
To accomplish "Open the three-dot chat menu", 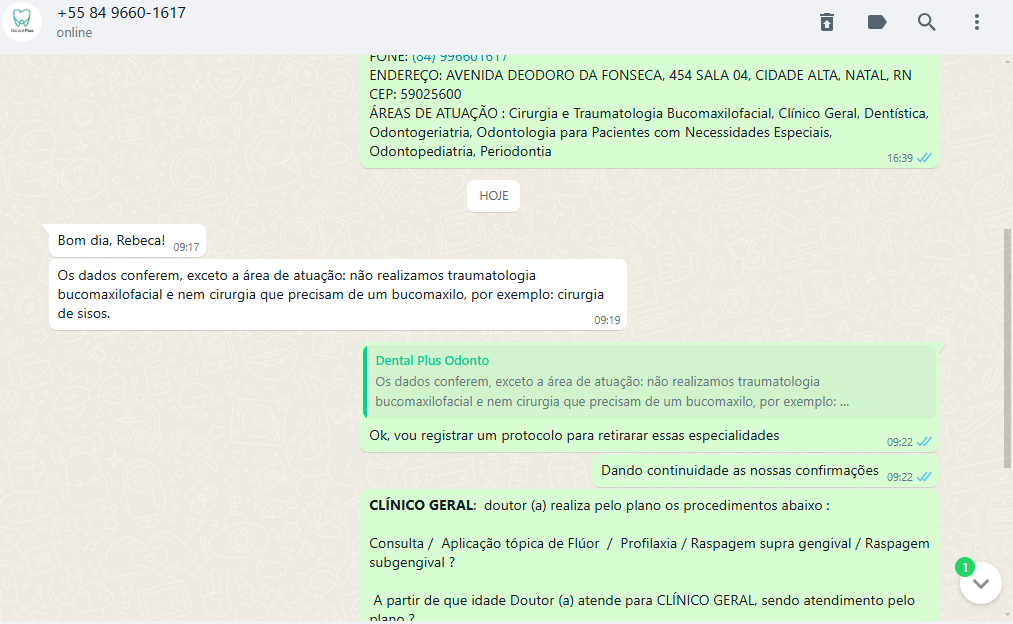I will (x=977, y=22).
